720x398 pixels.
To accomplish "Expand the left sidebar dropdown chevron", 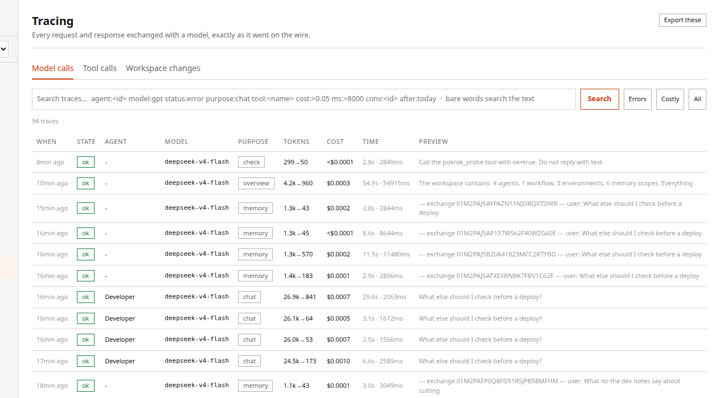I will pyautogui.click(x=4, y=49).
